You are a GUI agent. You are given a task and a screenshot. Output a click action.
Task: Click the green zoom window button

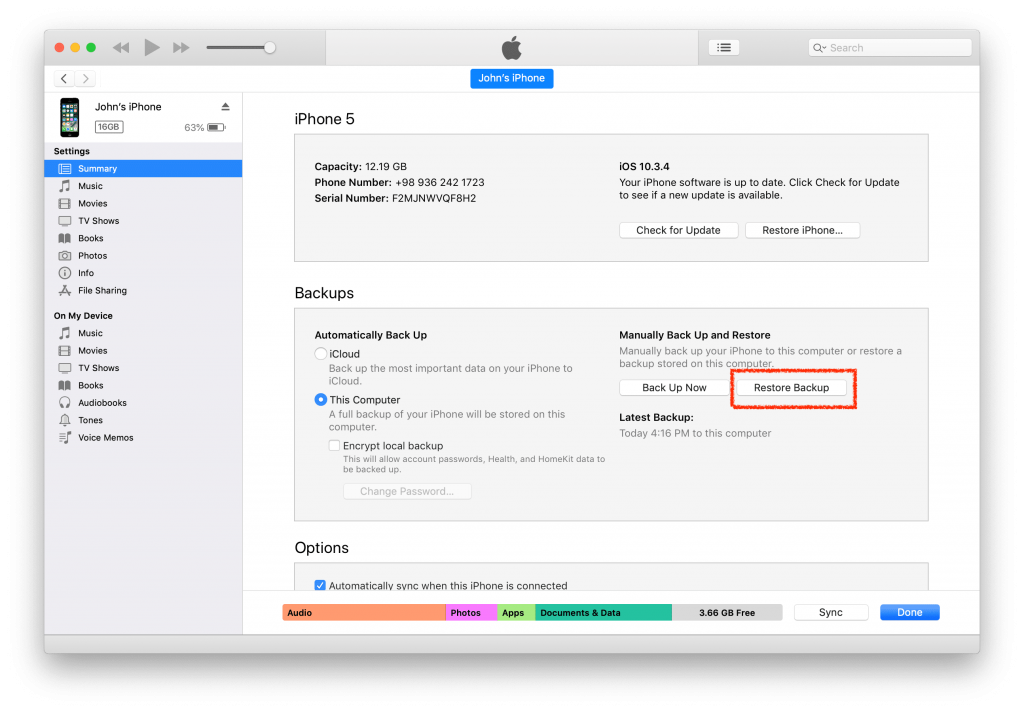[x=91, y=48]
